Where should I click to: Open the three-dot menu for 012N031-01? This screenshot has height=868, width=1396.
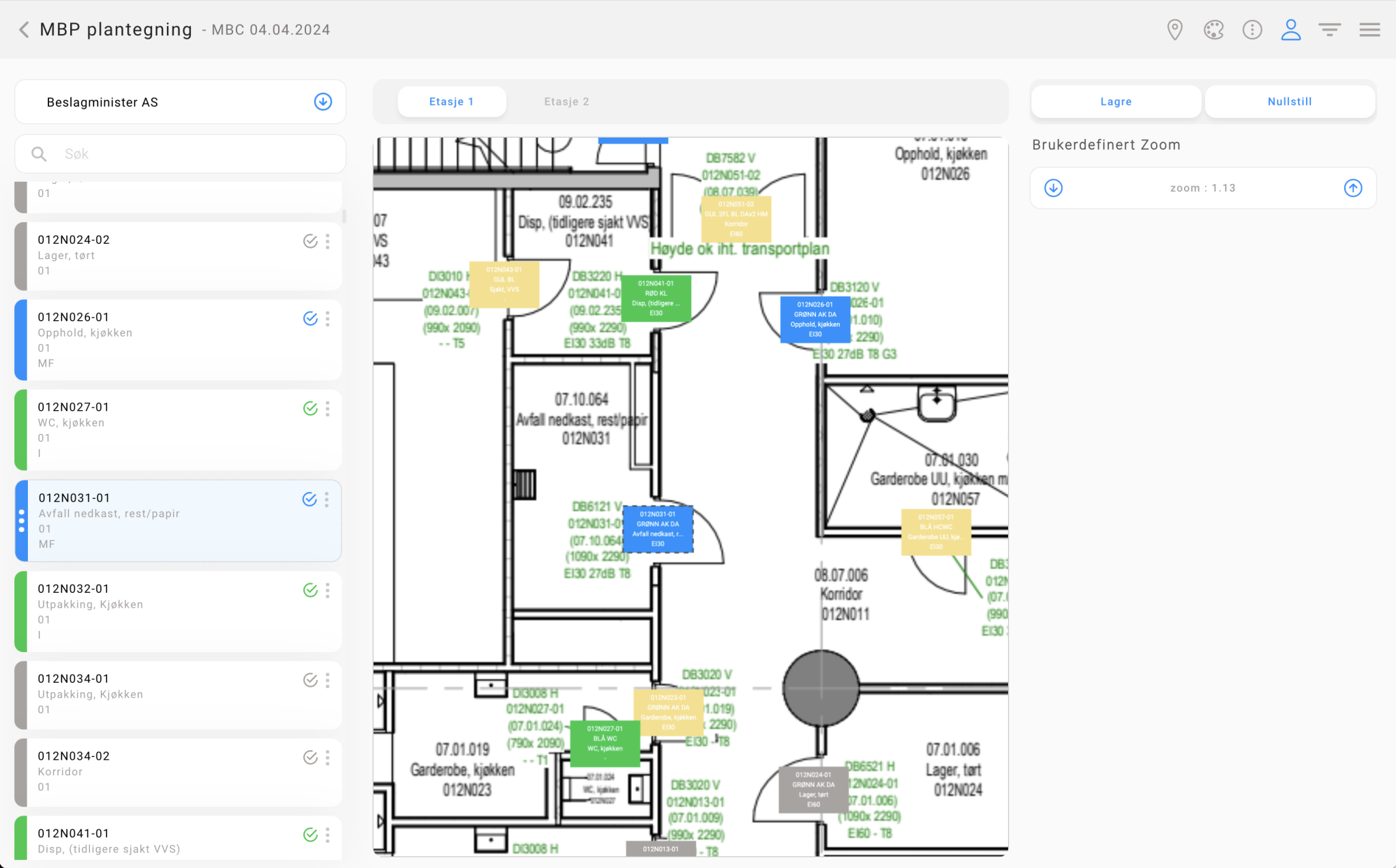327,499
